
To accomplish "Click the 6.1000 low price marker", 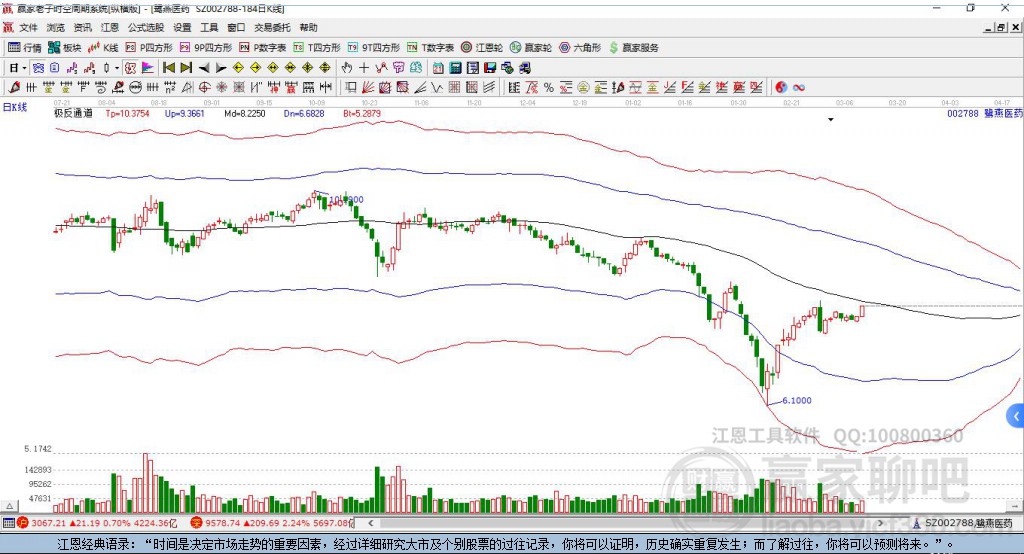I will 797,400.
